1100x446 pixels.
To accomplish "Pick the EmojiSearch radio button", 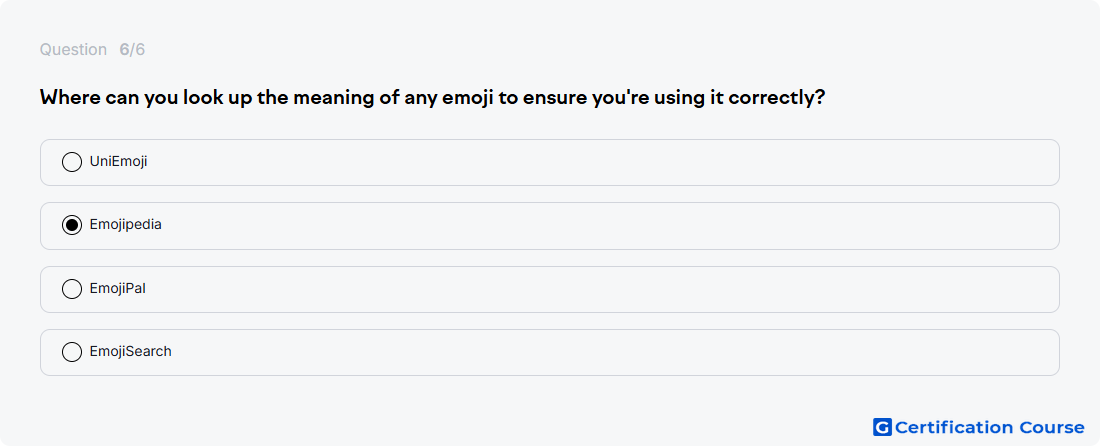I will 72,352.
